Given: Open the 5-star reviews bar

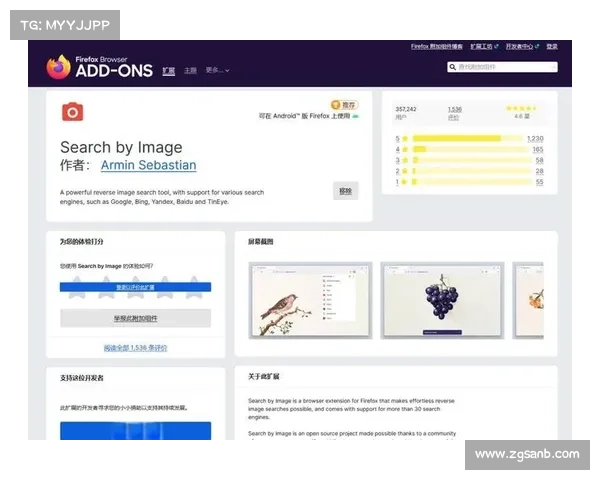Looking at the screenshot, I should pyautogui.click(x=457, y=138).
